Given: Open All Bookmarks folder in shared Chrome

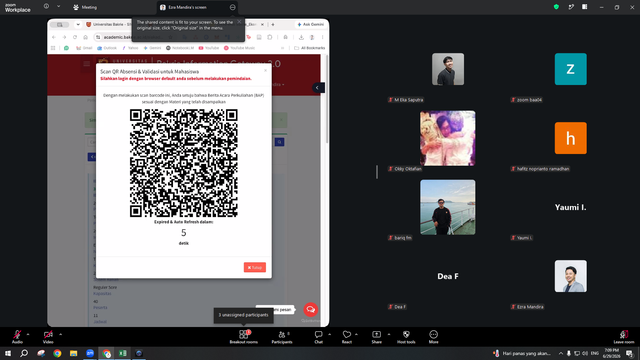Looking at the screenshot, I should [x=310, y=48].
